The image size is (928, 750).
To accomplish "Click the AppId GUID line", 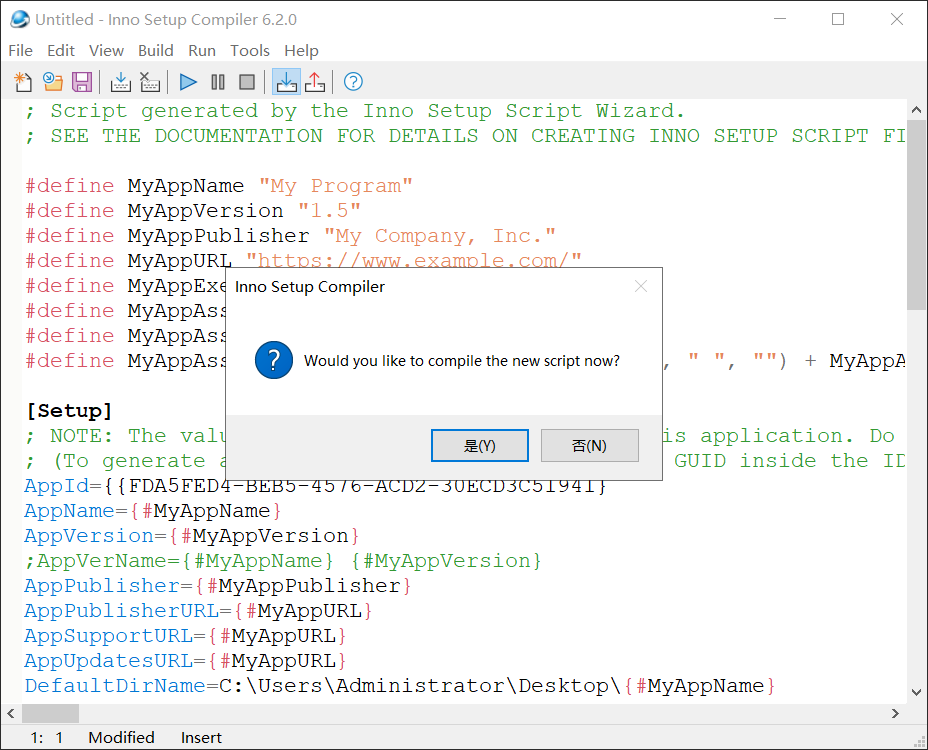I will click(316, 486).
